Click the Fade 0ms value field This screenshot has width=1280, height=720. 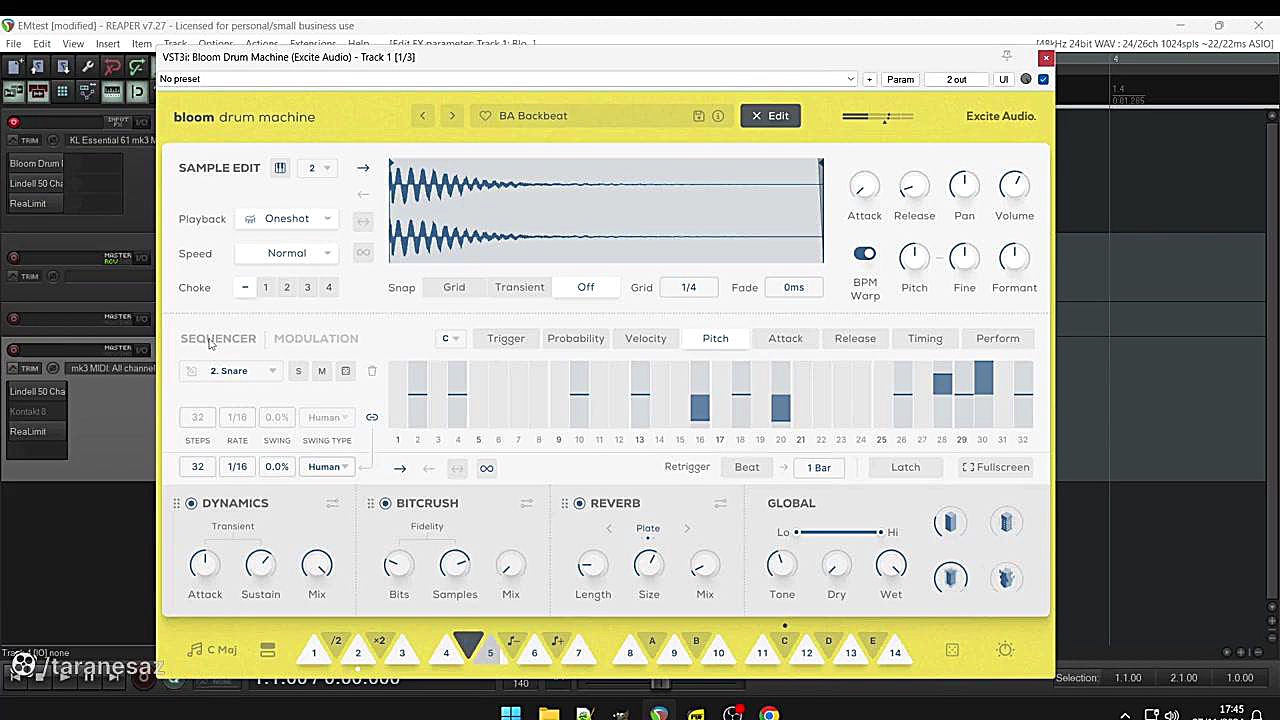click(x=794, y=288)
